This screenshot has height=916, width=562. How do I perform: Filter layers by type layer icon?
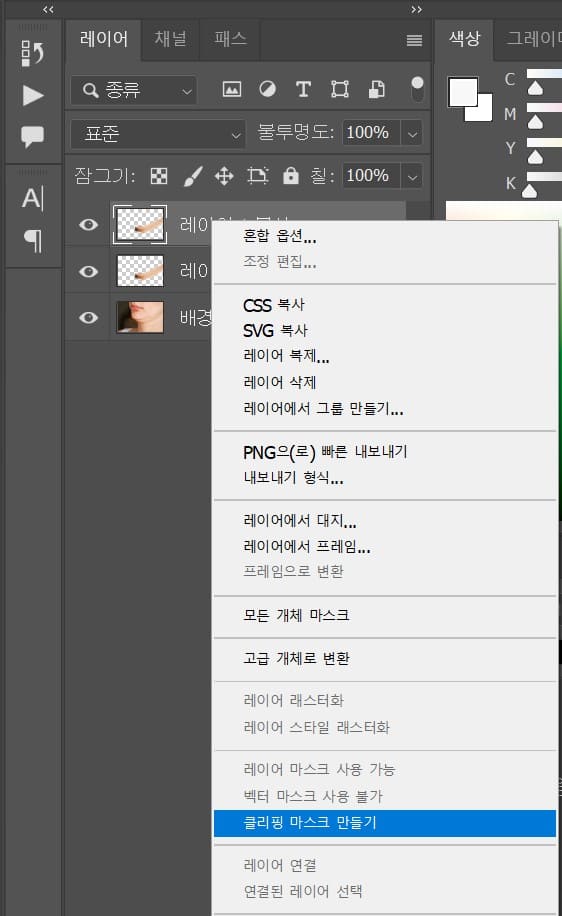tap(303, 89)
